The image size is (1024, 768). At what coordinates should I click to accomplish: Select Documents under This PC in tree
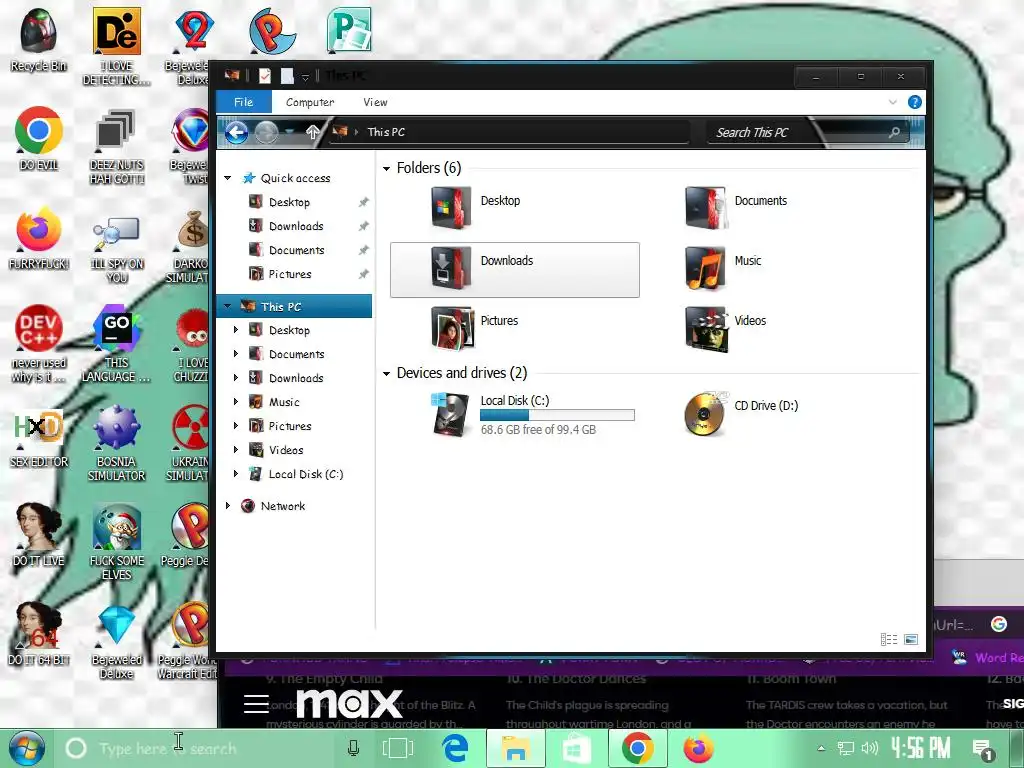coord(296,354)
